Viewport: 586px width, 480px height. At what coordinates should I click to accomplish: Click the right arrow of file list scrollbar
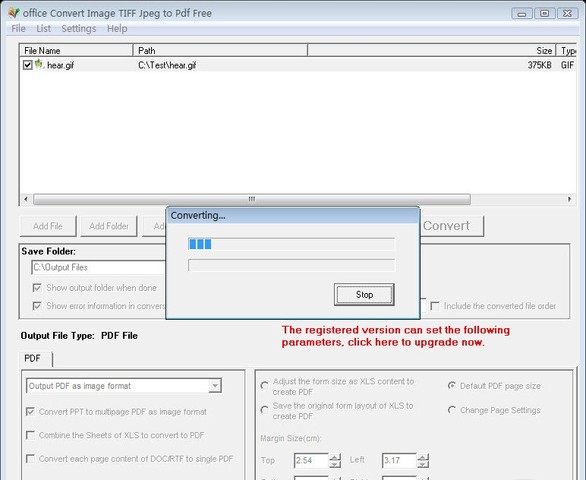[x=569, y=199]
